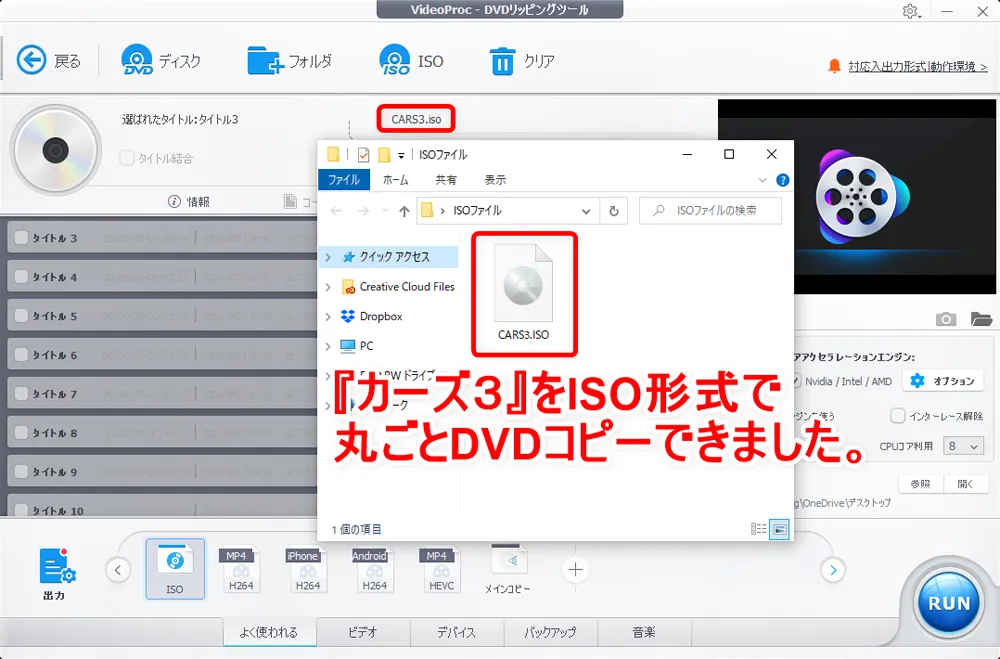1000x659 pixels.
Task: Select the よく使われる format tab
Action: (269, 632)
